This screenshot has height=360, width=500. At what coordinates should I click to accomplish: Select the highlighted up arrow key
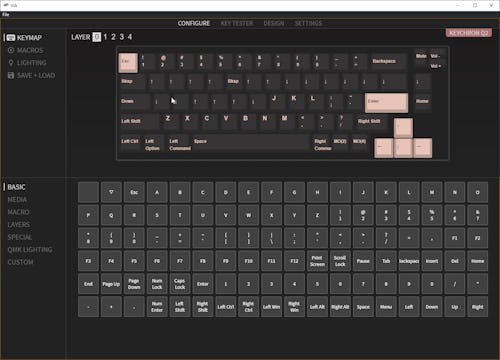(403, 128)
